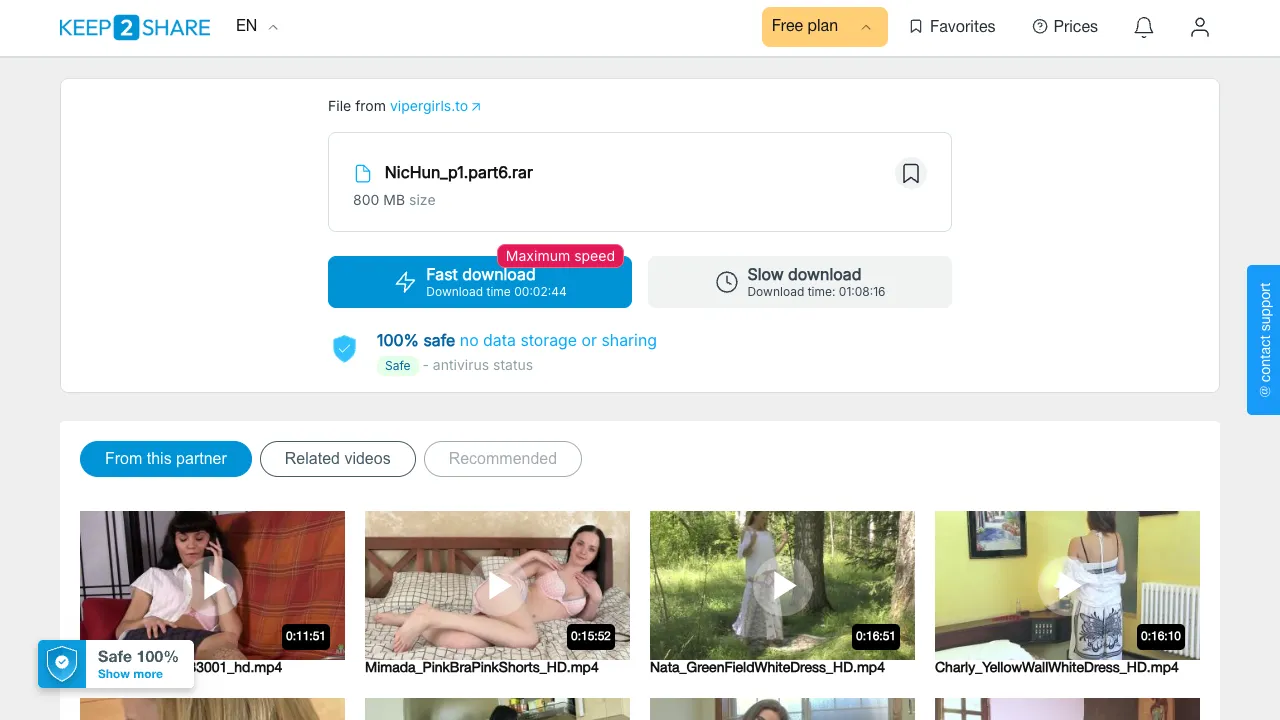The image size is (1280, 720).
Task: Expand the EN language selector
Action: [x=257, y=27]
